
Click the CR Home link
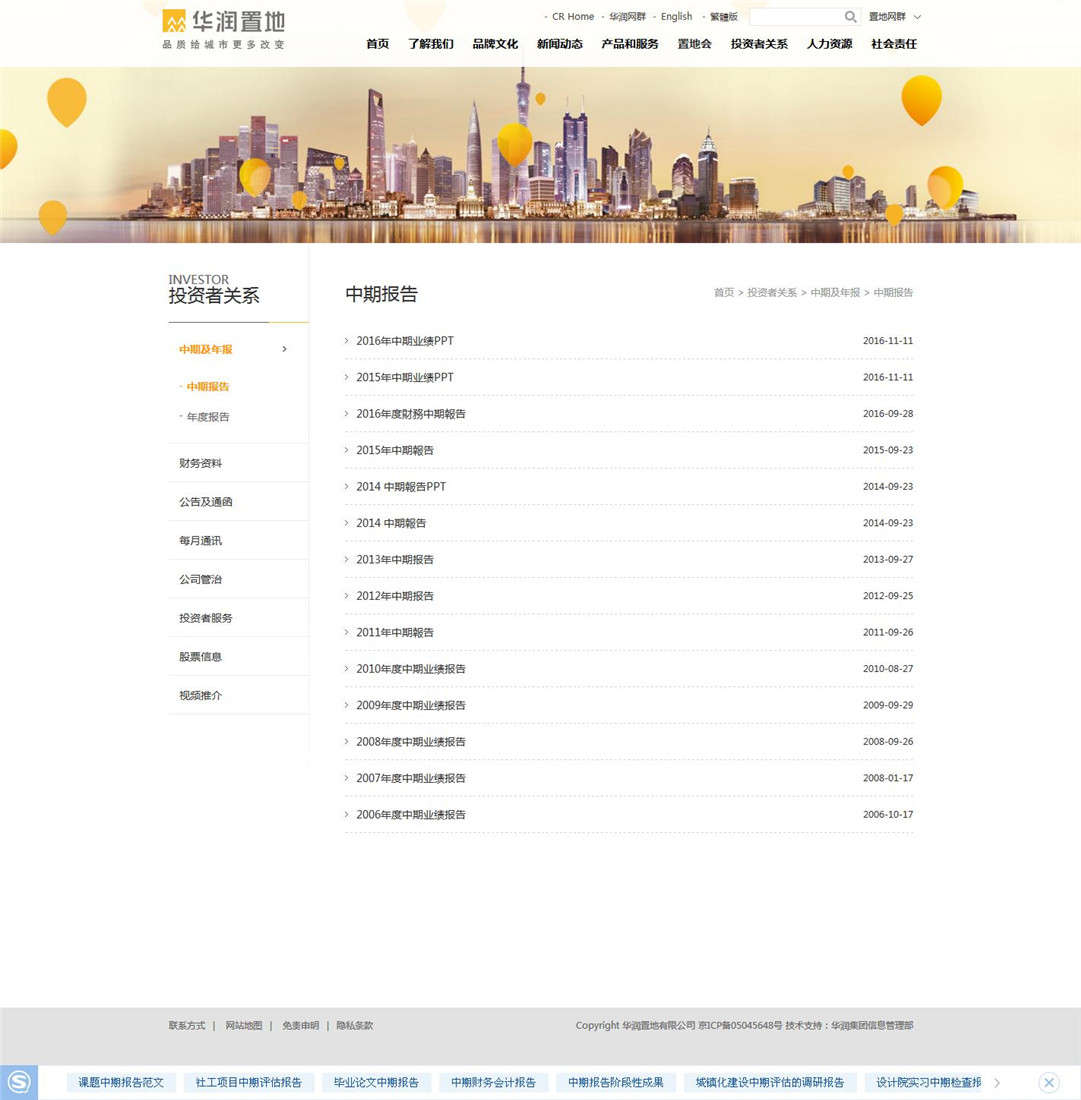pyautogui.click(x=572, y=16)
